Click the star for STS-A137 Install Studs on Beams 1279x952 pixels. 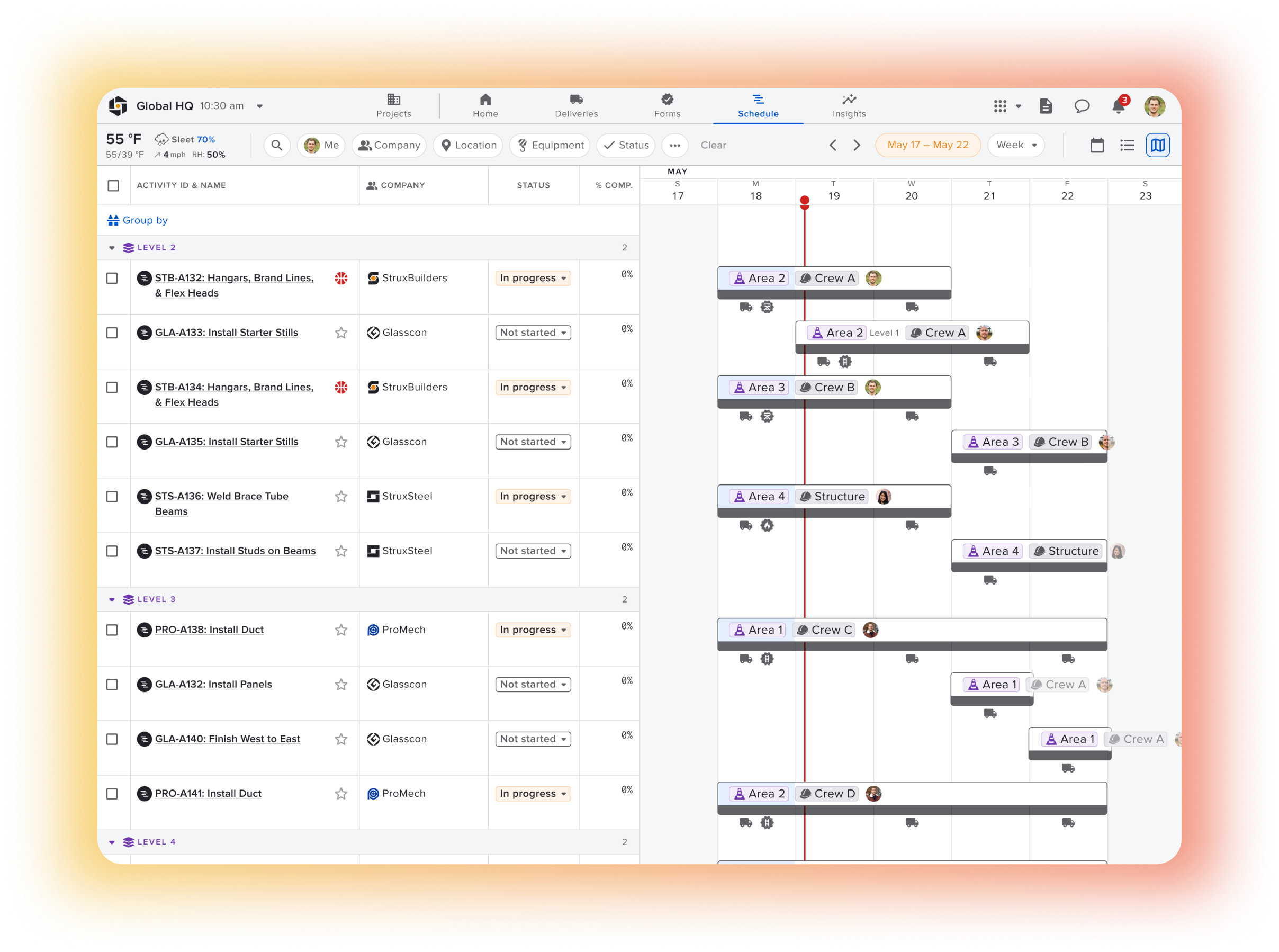coord(341,551)
